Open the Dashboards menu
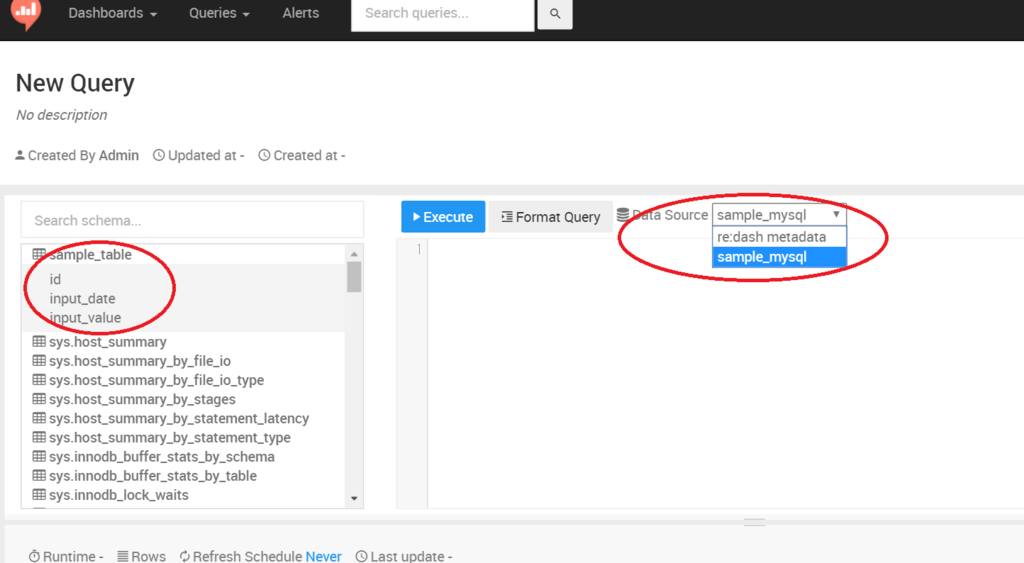Viewport: 1024px width, 563px height. 112,13
